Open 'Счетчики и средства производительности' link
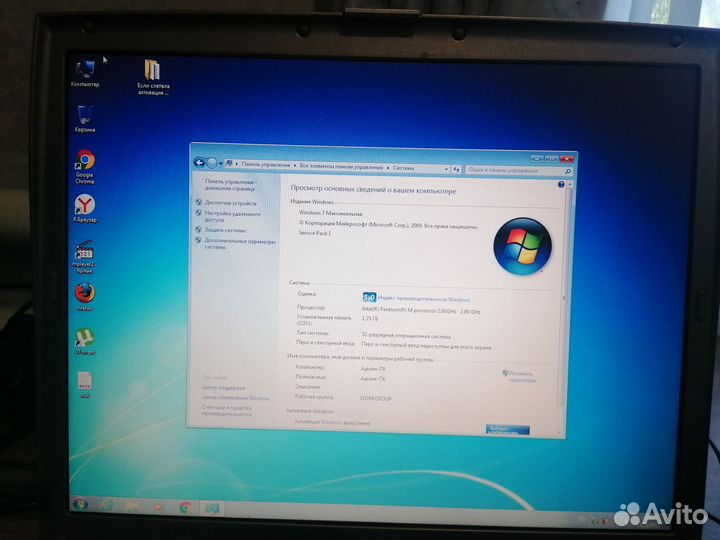Screen dimensions: 720x540 (x=227, y=411)
